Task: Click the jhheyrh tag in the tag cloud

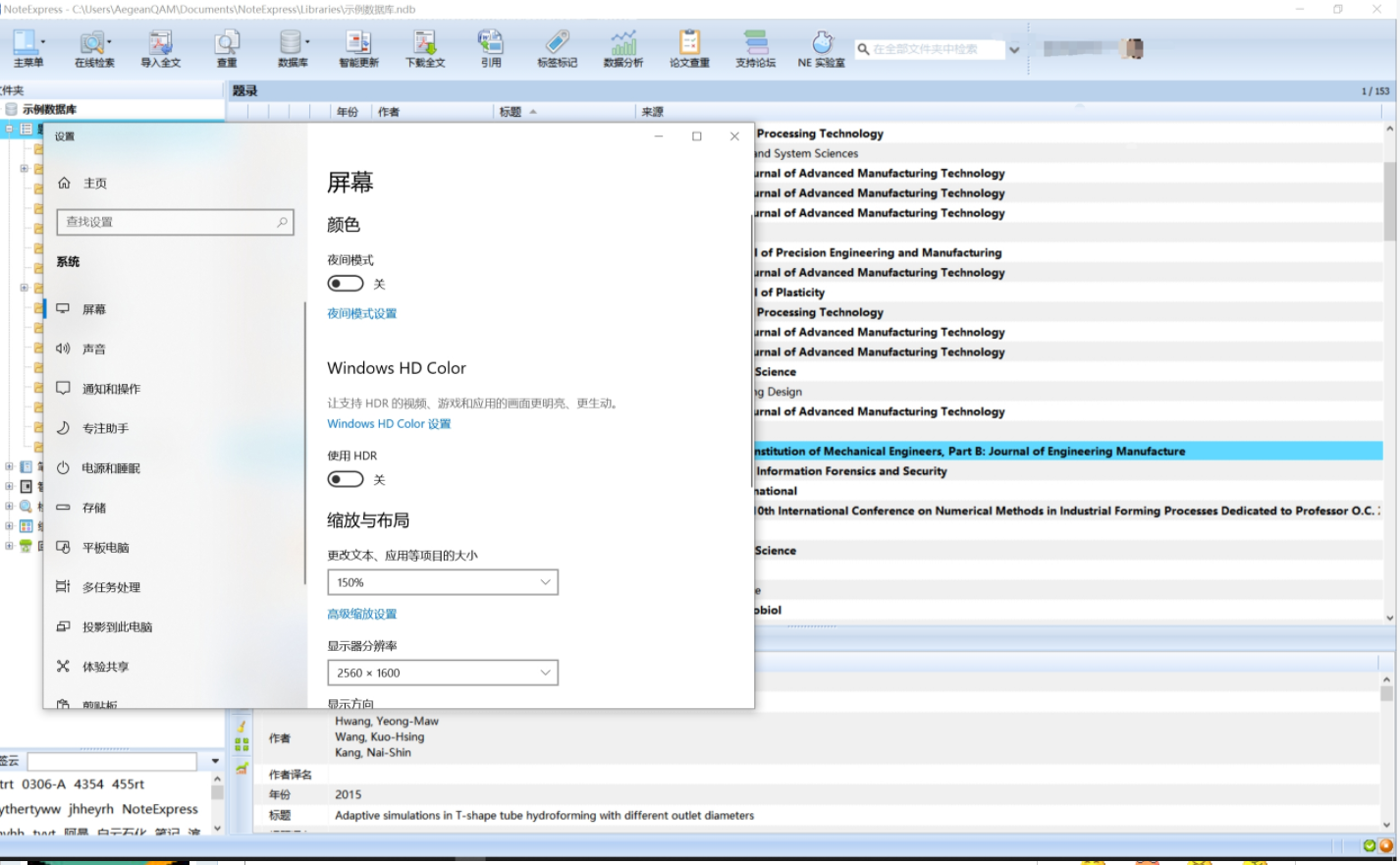Action: click(91, 809)
